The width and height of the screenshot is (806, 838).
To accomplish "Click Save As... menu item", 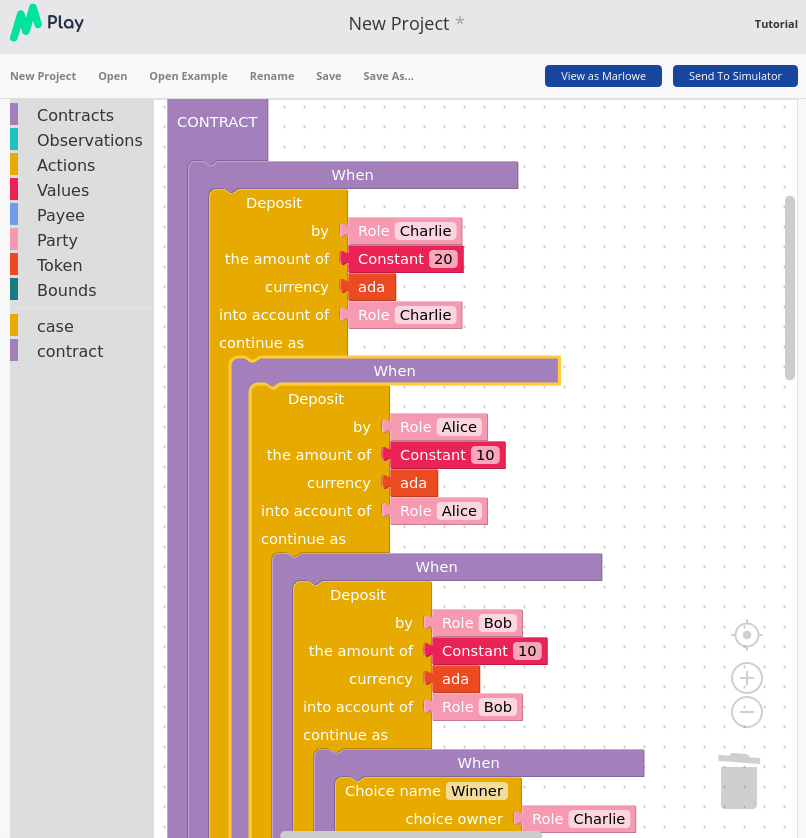I will (x=388, y=76).
